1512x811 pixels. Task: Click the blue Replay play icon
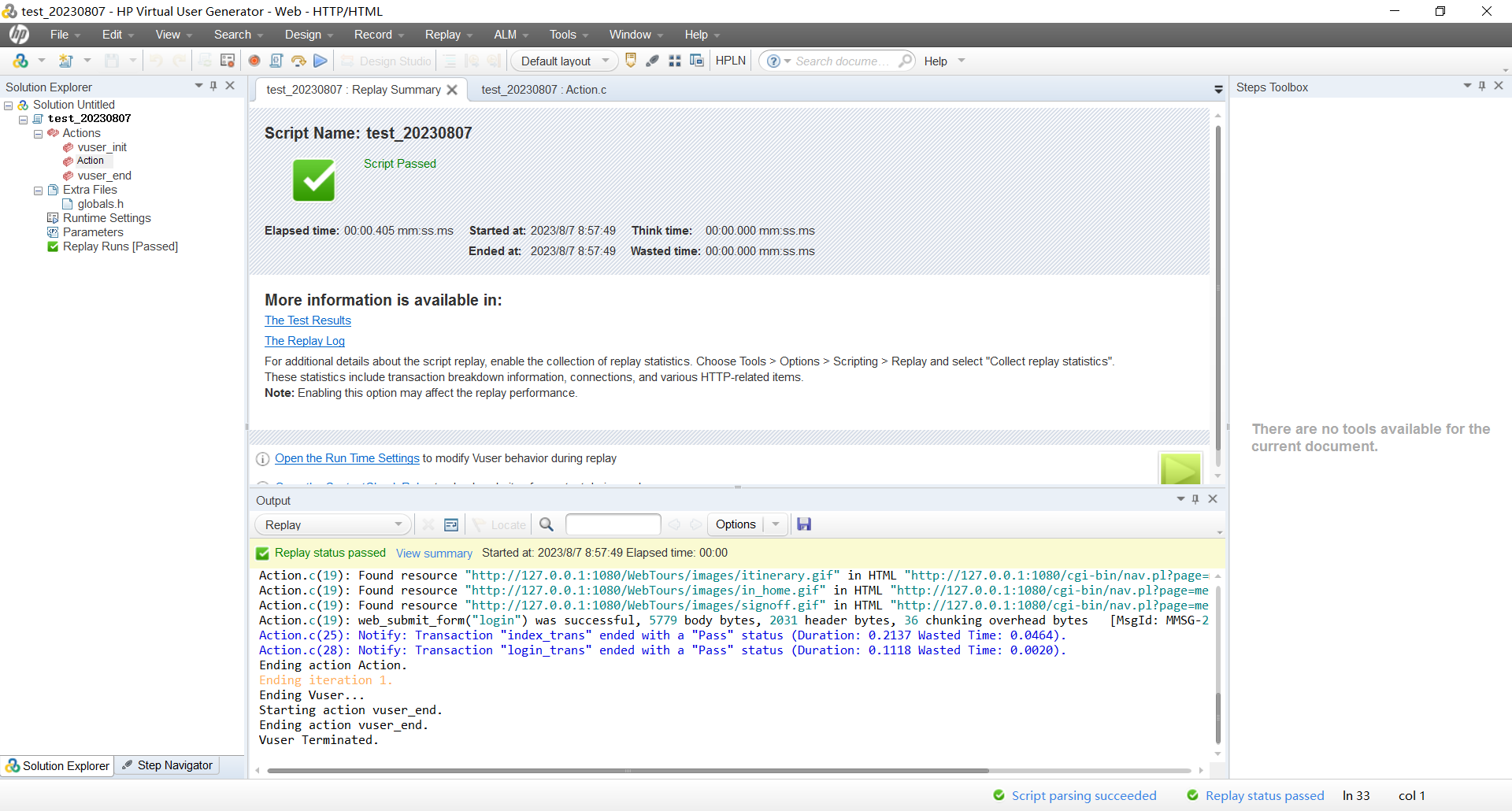[321, 61]
